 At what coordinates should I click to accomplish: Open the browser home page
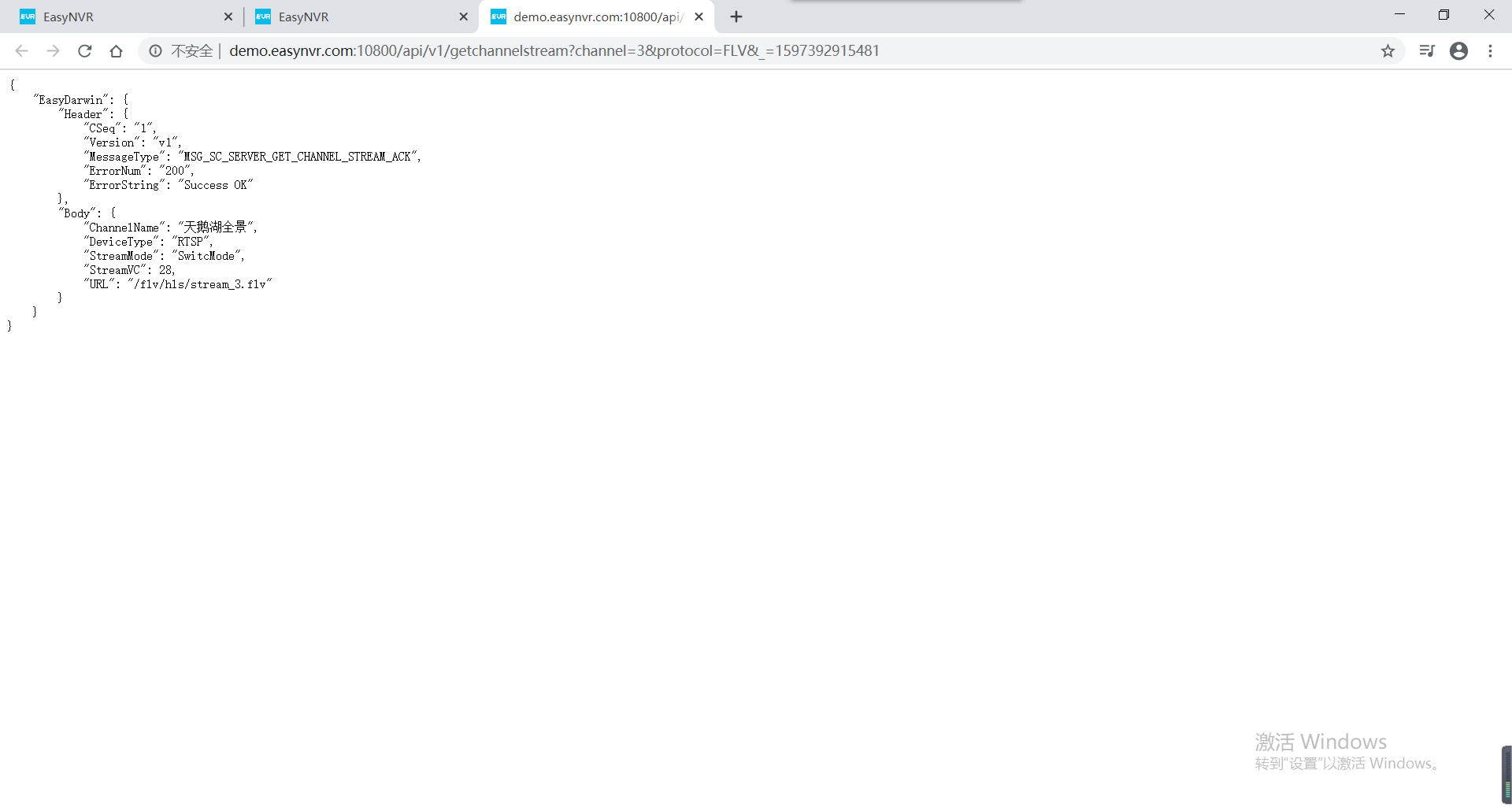point(117,51)
